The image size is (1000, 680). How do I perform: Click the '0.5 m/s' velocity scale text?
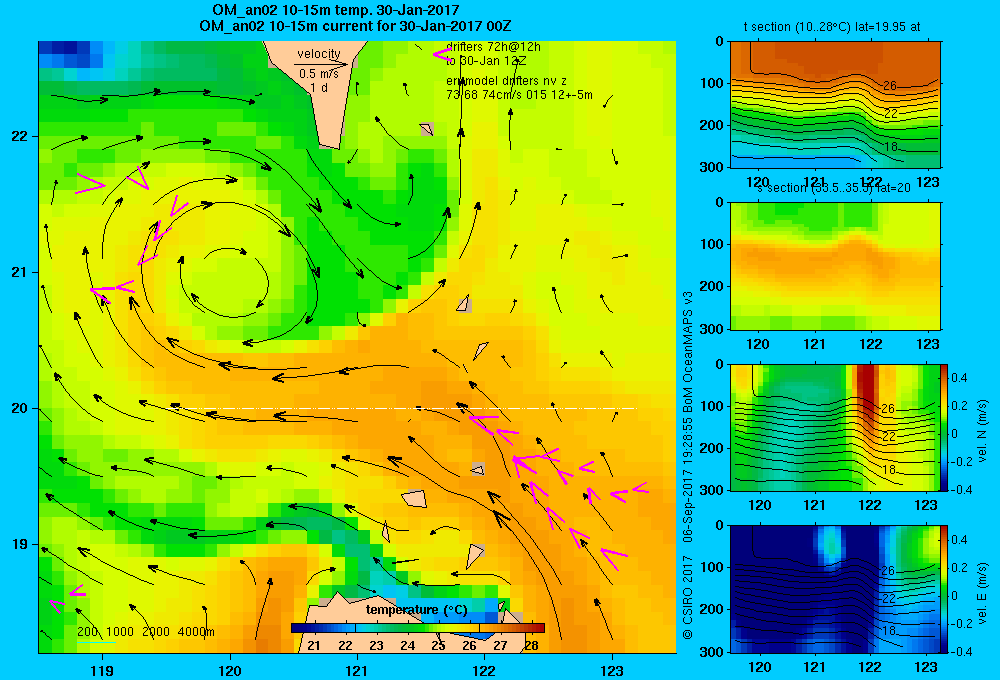coord(319,74)
